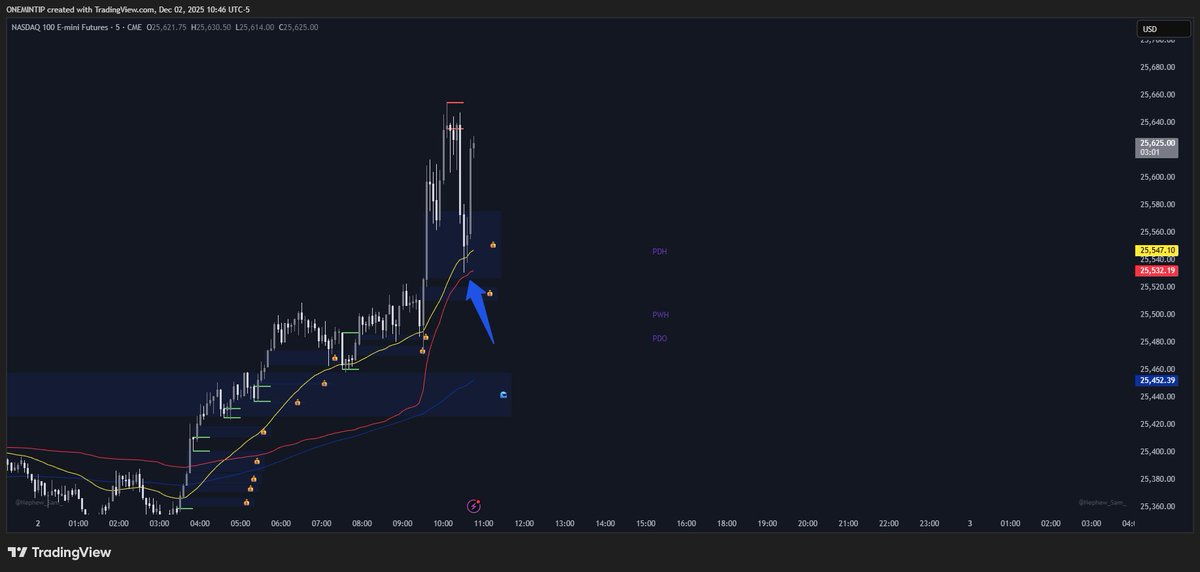Viewport: 1200px width, 572px height.
Task: Select the PDH level label
Action: coord(659,252)
